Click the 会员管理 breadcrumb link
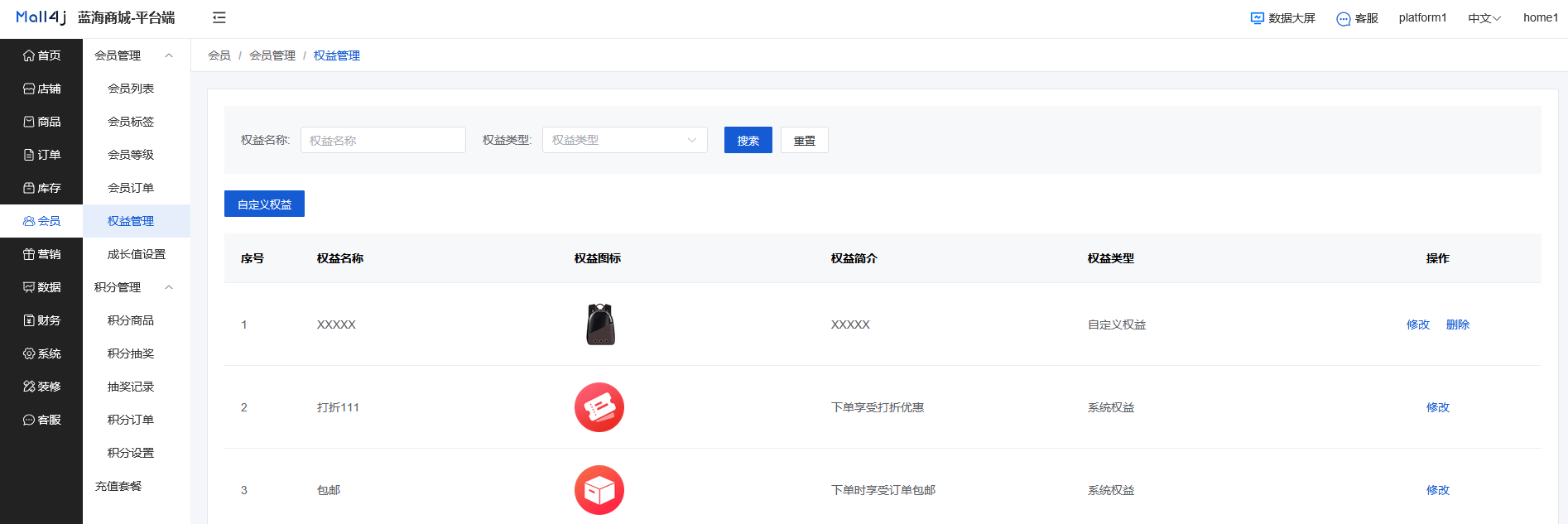1568x524 pixels. pos(272,55)
